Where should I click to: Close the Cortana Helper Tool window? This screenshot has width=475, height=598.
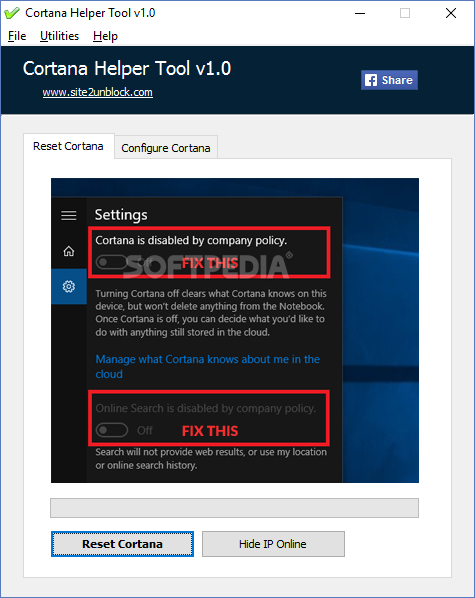[451, 13]
